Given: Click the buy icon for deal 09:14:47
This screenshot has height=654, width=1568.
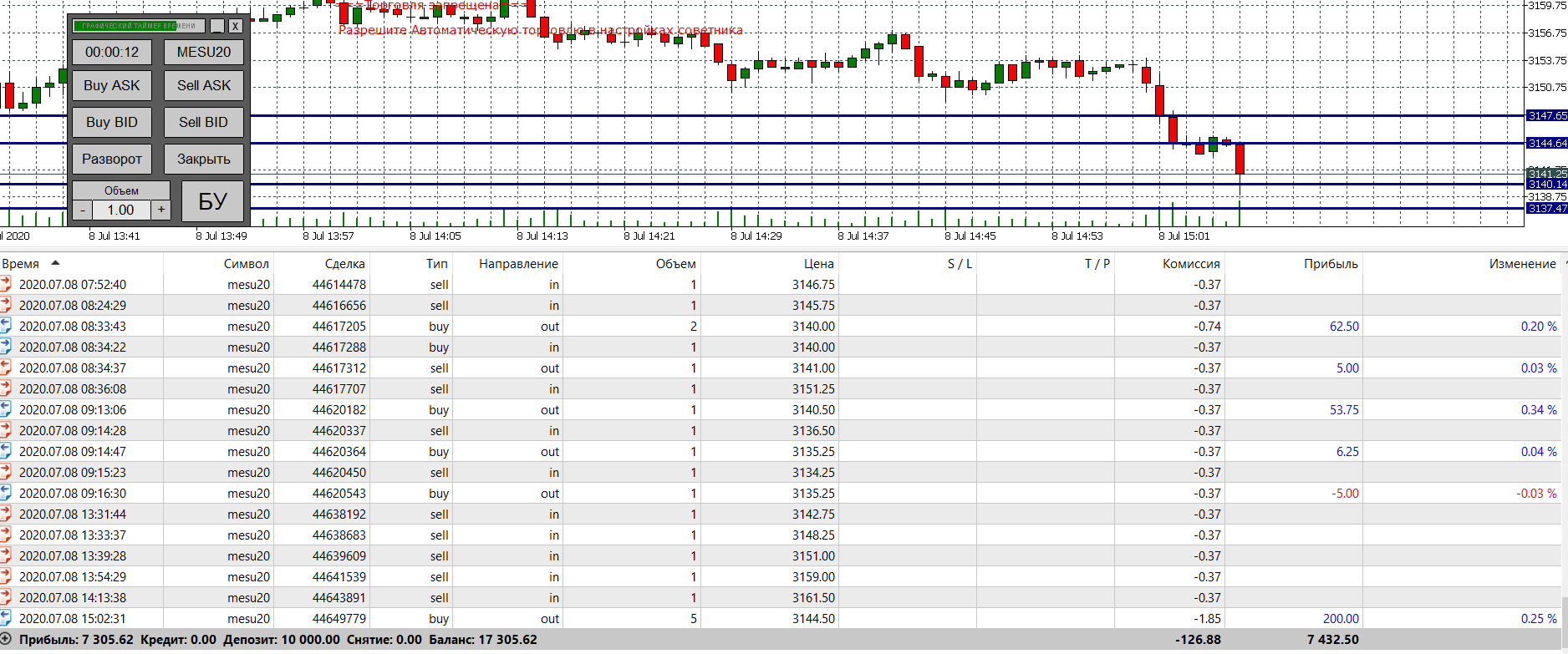Looking at the screenshot, I should 6,451.
